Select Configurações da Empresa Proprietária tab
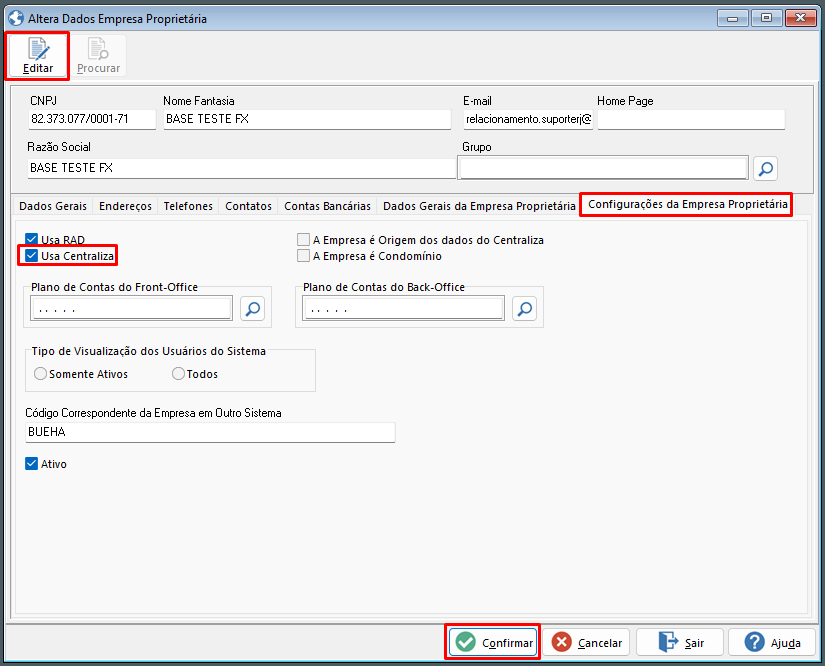Screen dimensions: 825x666 (x=687, y=204)
